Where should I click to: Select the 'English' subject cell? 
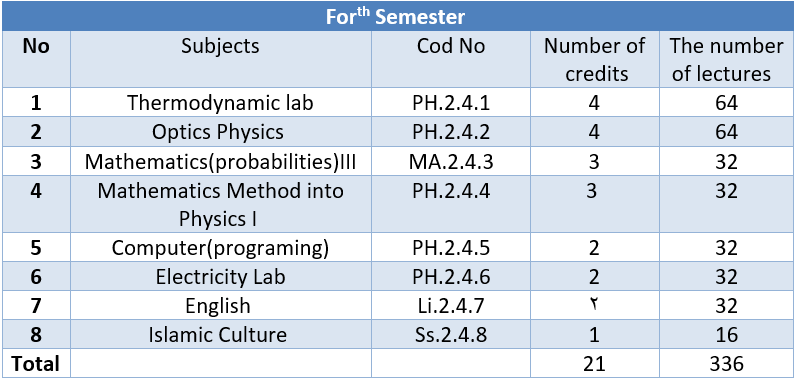tap(220, 306)
